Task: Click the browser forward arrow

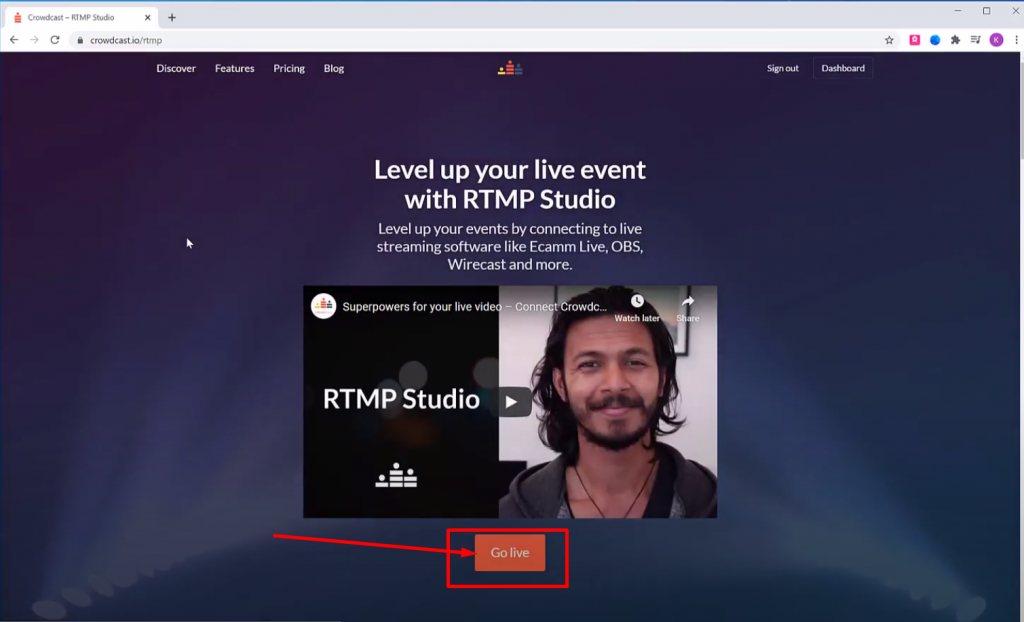Action: tap(34, 40)
